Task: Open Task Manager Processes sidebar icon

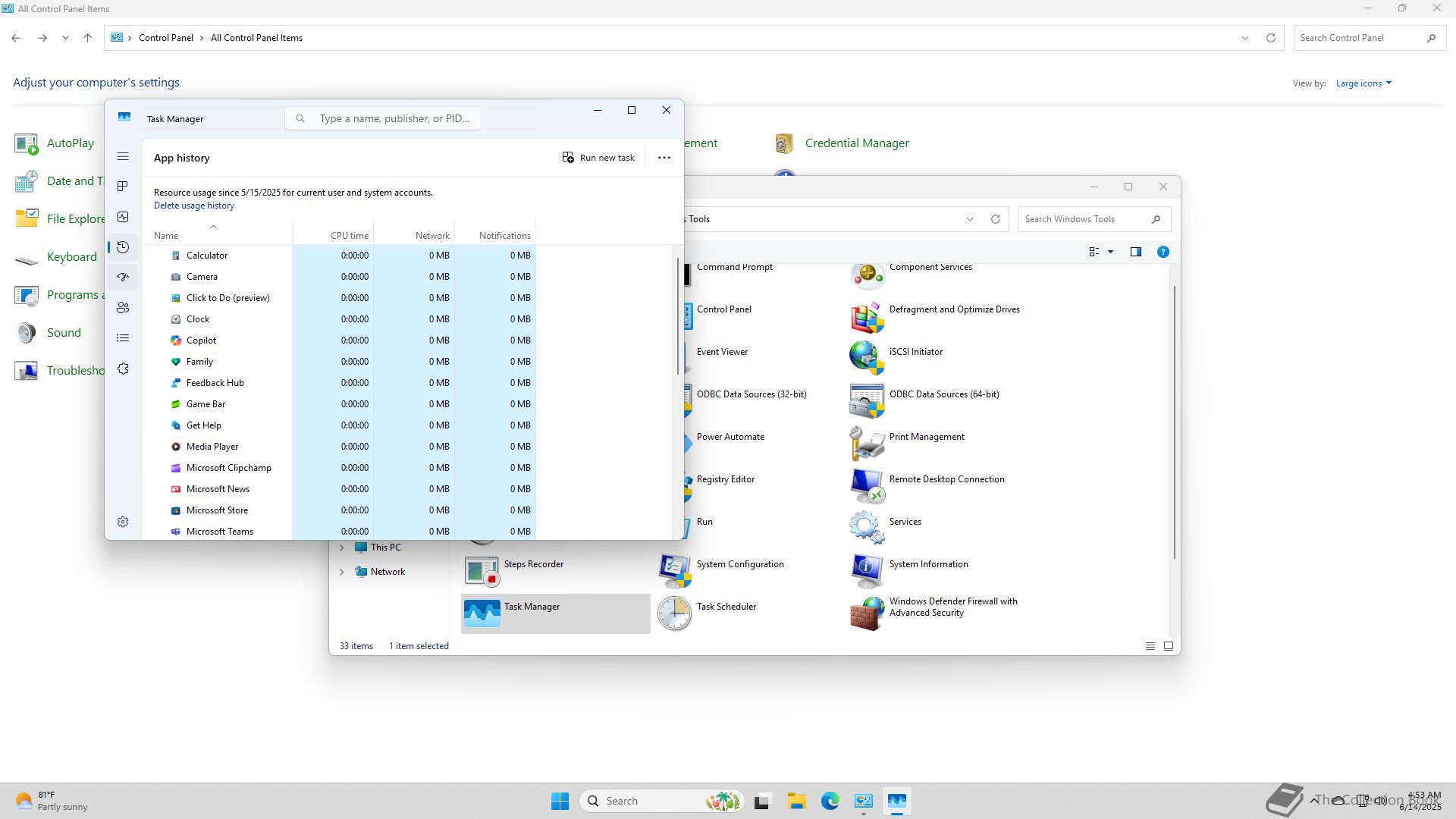Action: [123, 187]
